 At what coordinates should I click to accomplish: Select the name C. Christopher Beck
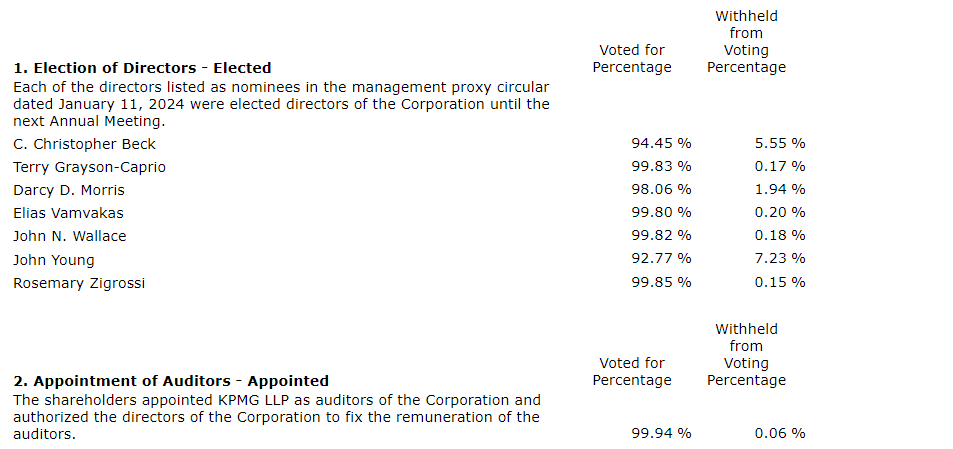tap(84, 144)
